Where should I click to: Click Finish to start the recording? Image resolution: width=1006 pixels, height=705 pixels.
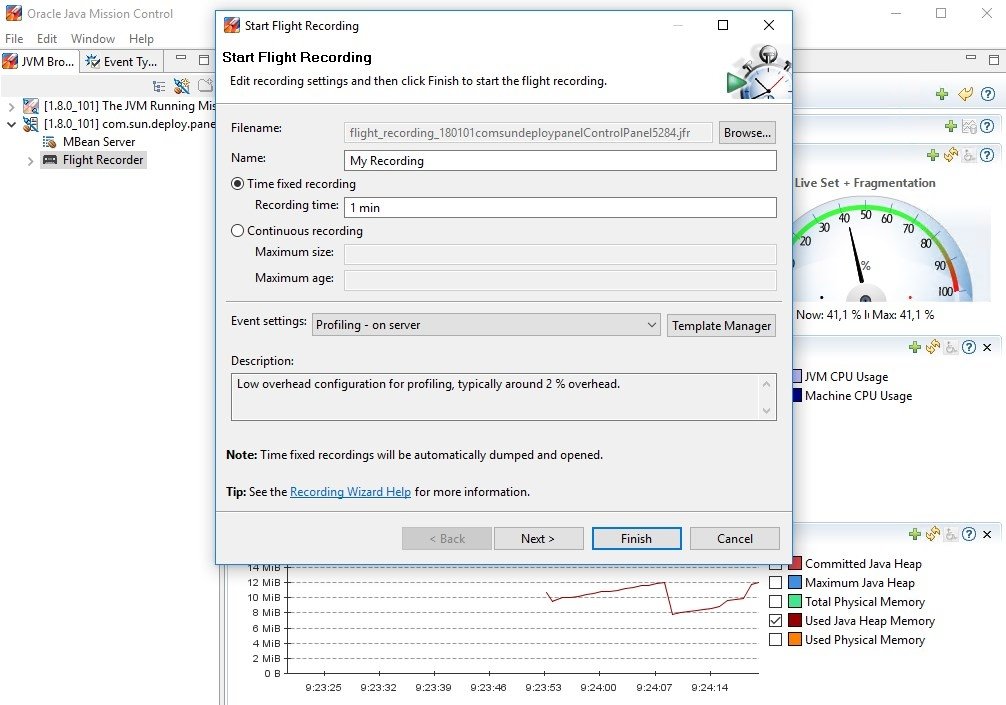(x=636, y=539)
